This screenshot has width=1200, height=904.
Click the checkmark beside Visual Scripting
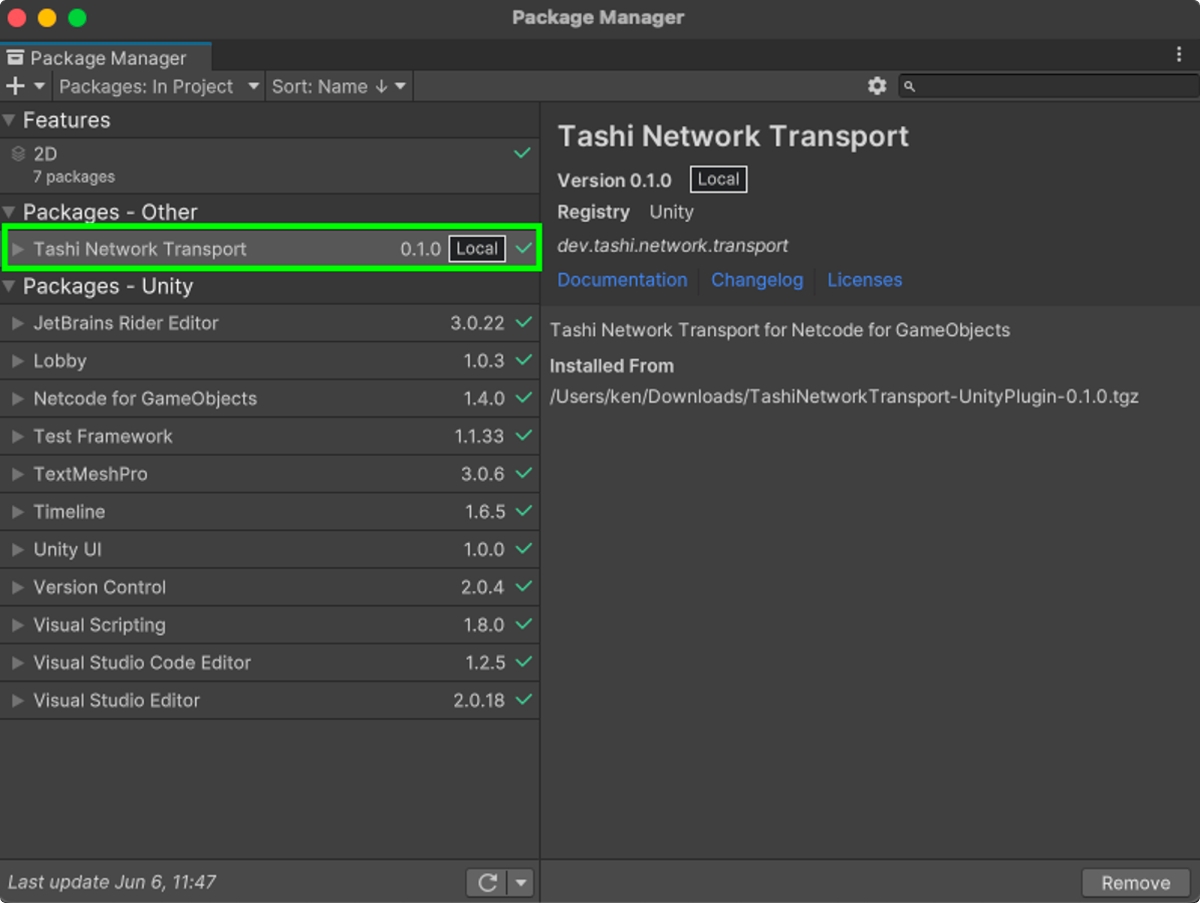coord(523,624)
